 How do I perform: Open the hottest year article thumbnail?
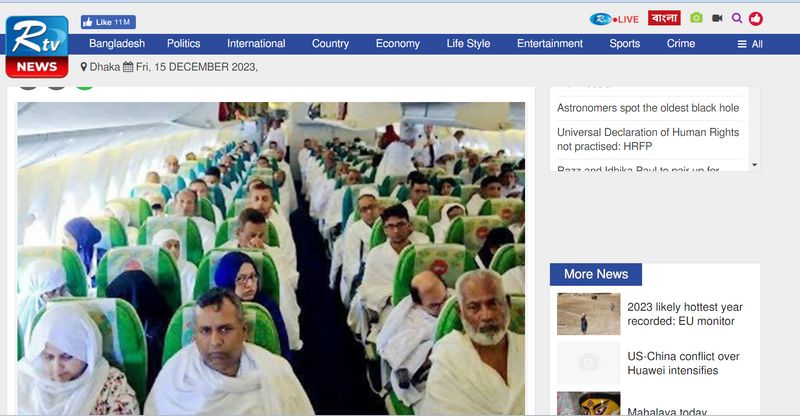point(588,314)
